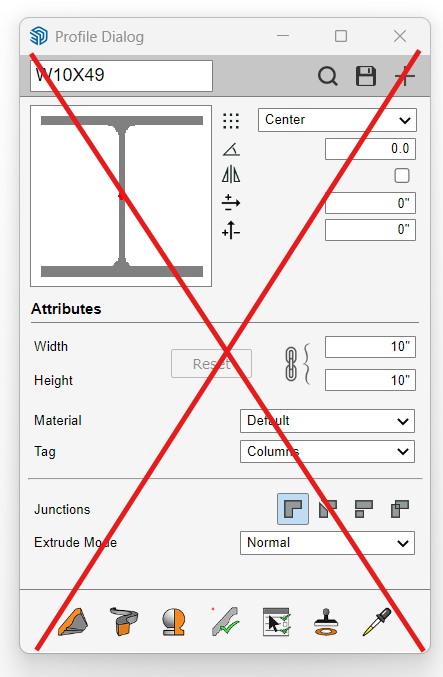The width and height of the screenshot is (443, 677).
Task: Select the Build profile member tool icon
Action: point(73,622)
